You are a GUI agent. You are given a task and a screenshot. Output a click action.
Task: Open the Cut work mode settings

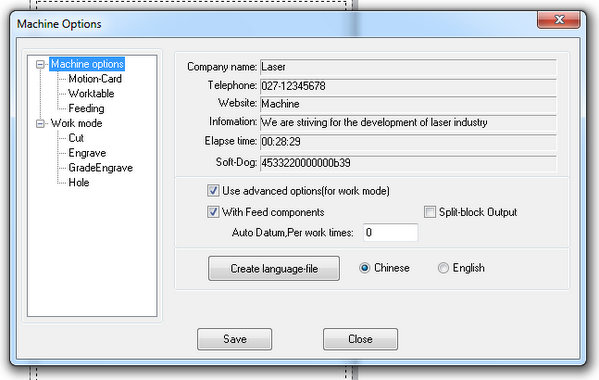(76, 138)
